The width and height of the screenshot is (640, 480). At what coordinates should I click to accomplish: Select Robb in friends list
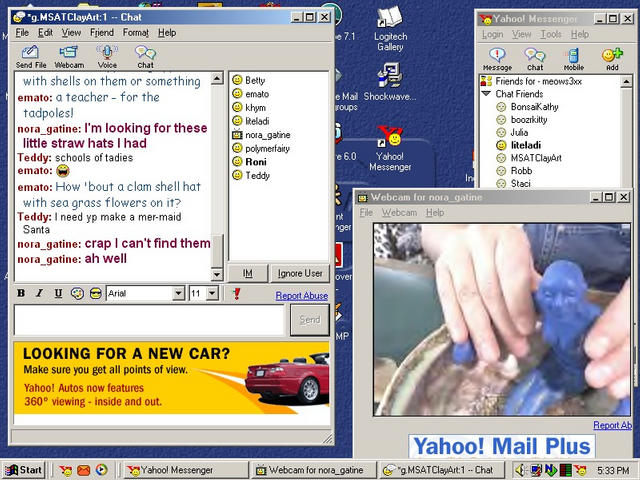tap(521, 171)
